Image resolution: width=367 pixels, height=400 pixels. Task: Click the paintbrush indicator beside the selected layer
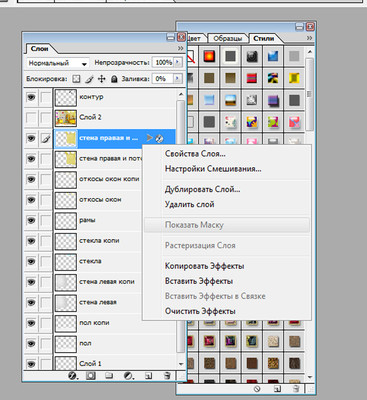45,138
